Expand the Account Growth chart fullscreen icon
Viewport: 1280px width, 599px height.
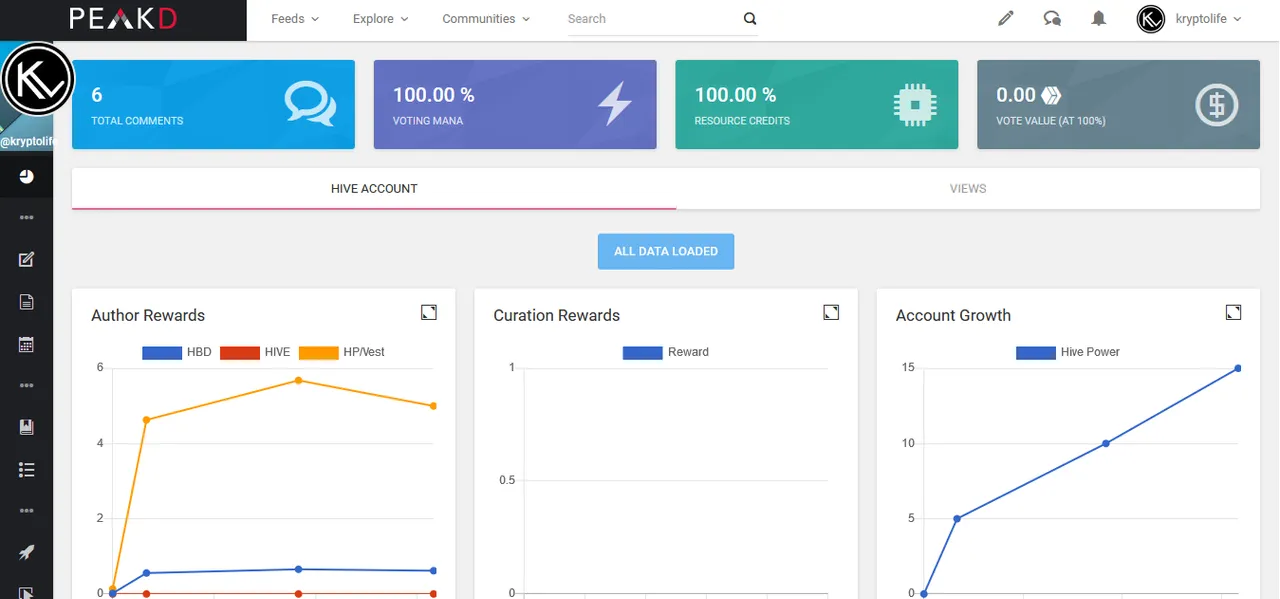click(1233, 313)
